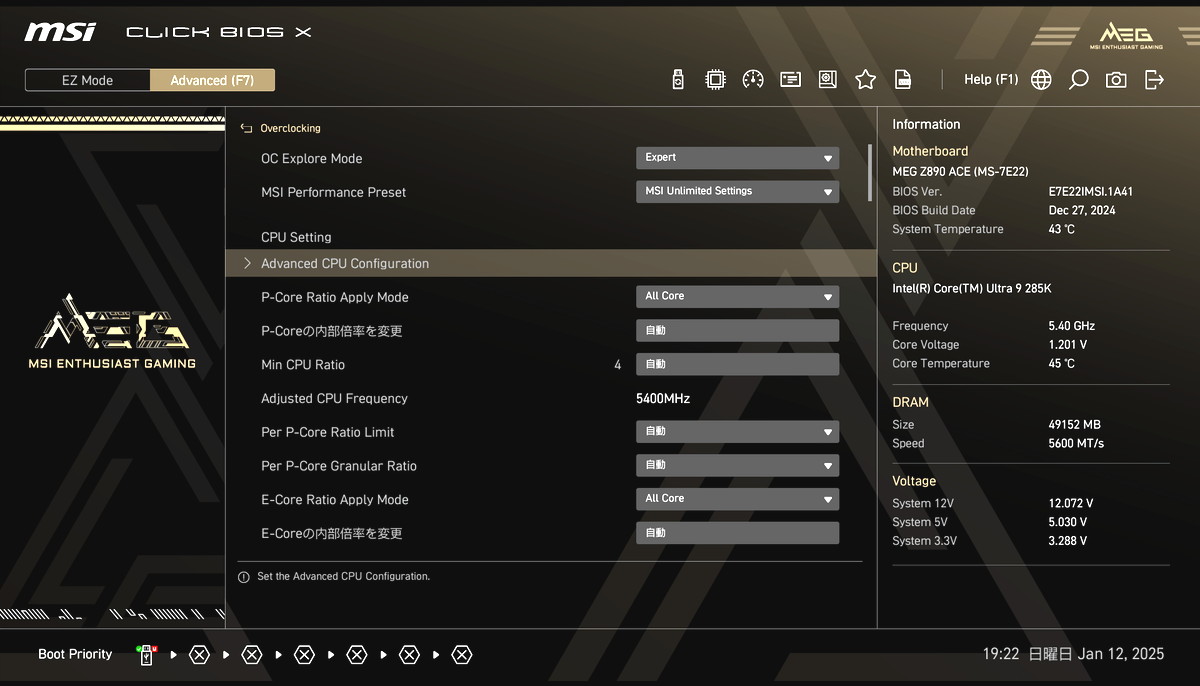Click CPU Frequency 5.40 GHz value

coord(1072,326)
